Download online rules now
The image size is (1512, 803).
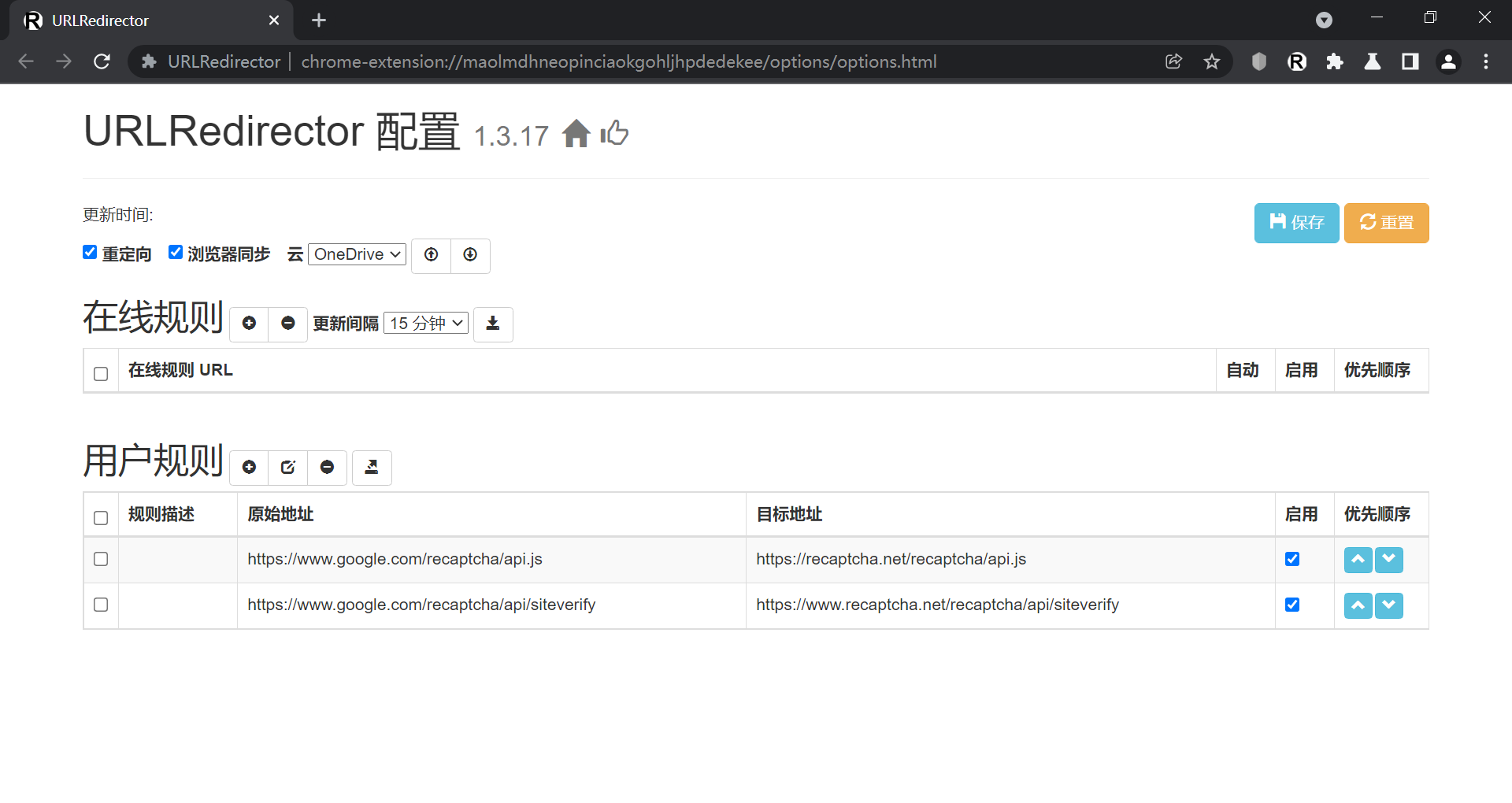tap(493, 324)
